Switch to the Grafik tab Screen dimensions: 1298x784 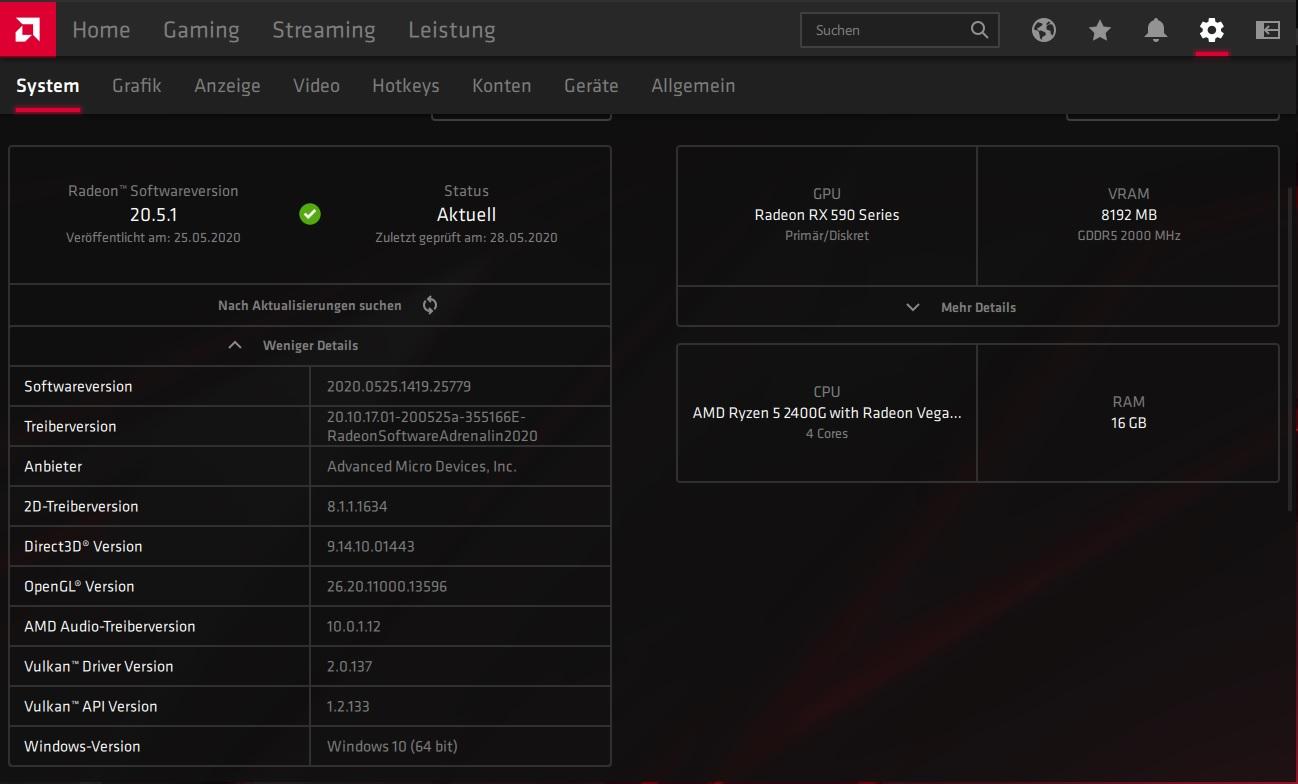[x=137, y=86]
